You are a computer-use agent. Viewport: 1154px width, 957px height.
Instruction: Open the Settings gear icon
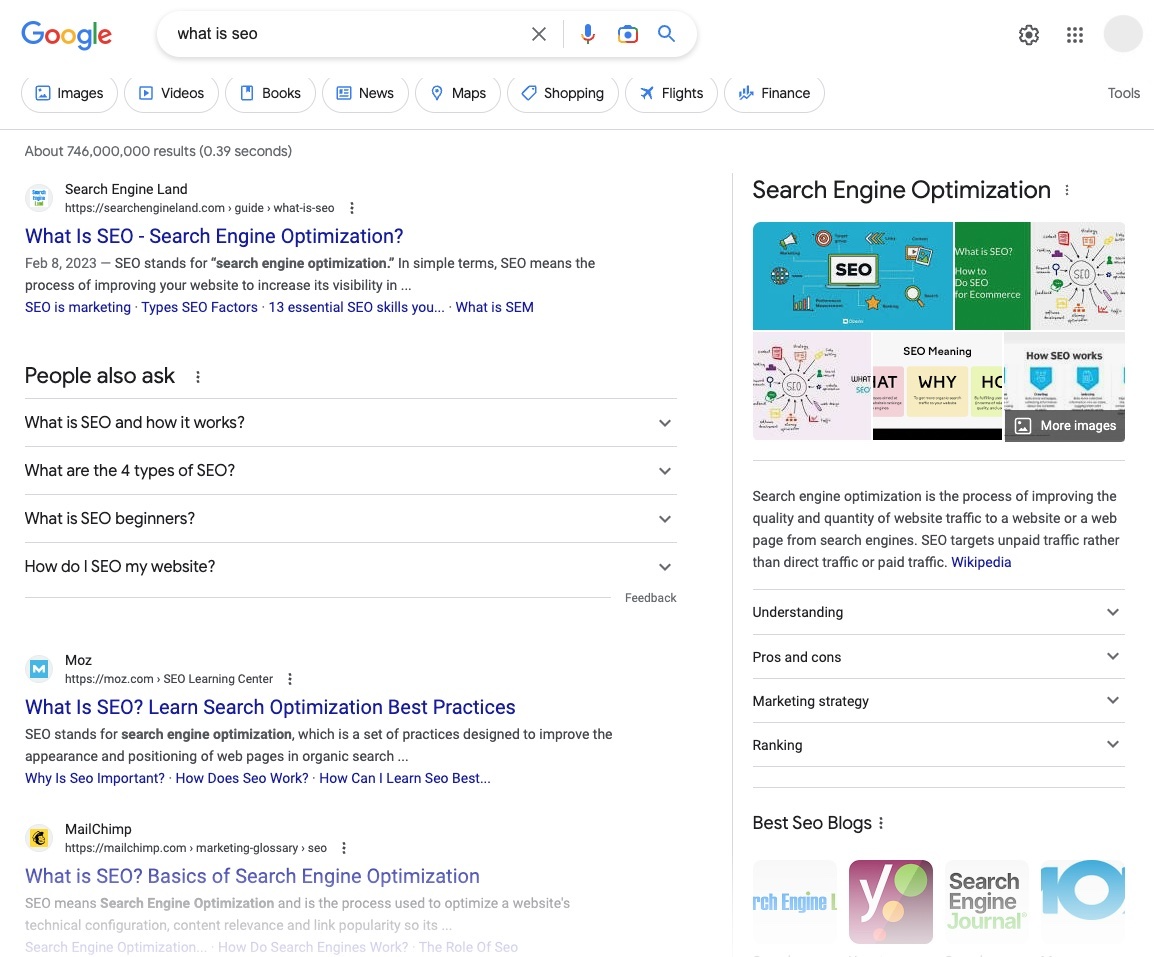tap(1028, 35)
